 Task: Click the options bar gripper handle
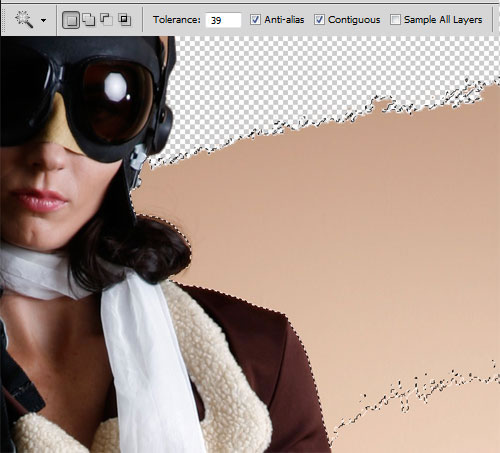tap(4, 20)
